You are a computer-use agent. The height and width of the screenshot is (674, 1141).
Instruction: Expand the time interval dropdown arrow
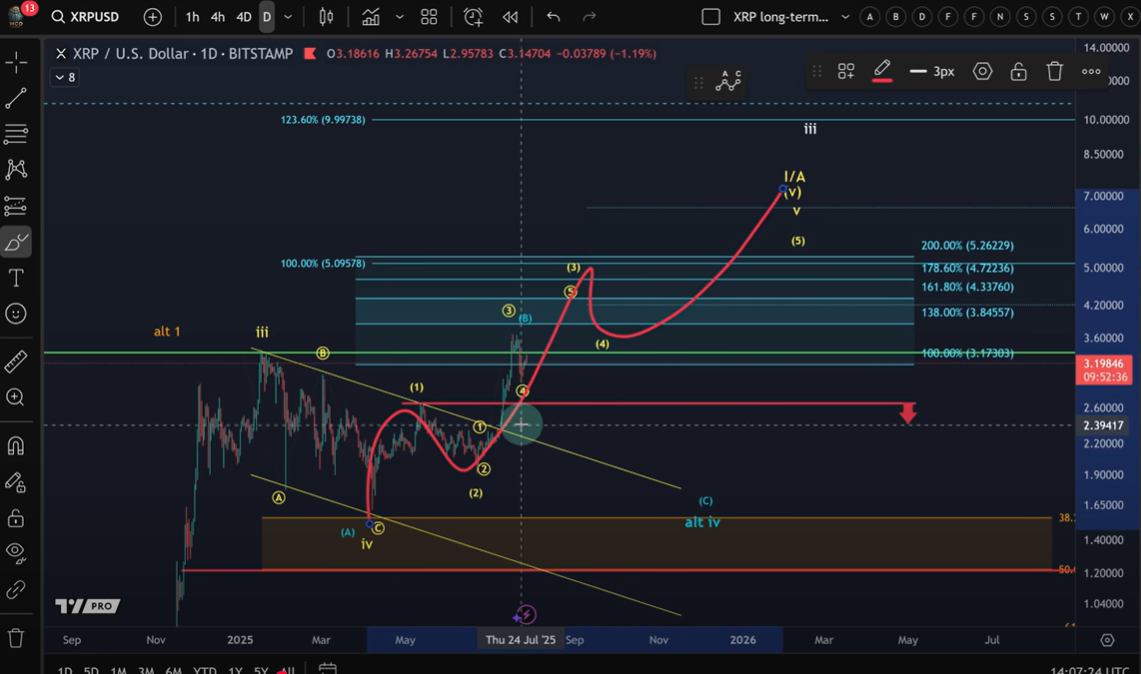tap(288, 17)
